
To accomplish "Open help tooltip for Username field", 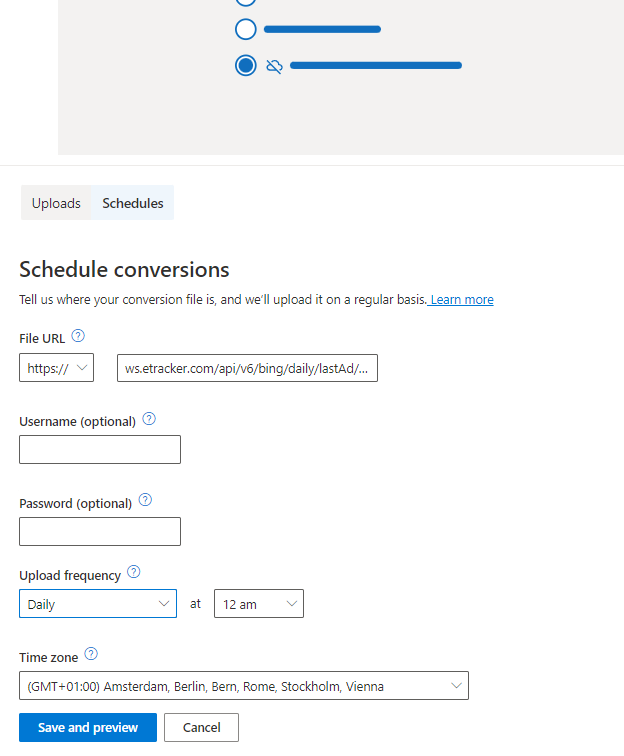I will point(149,418).
